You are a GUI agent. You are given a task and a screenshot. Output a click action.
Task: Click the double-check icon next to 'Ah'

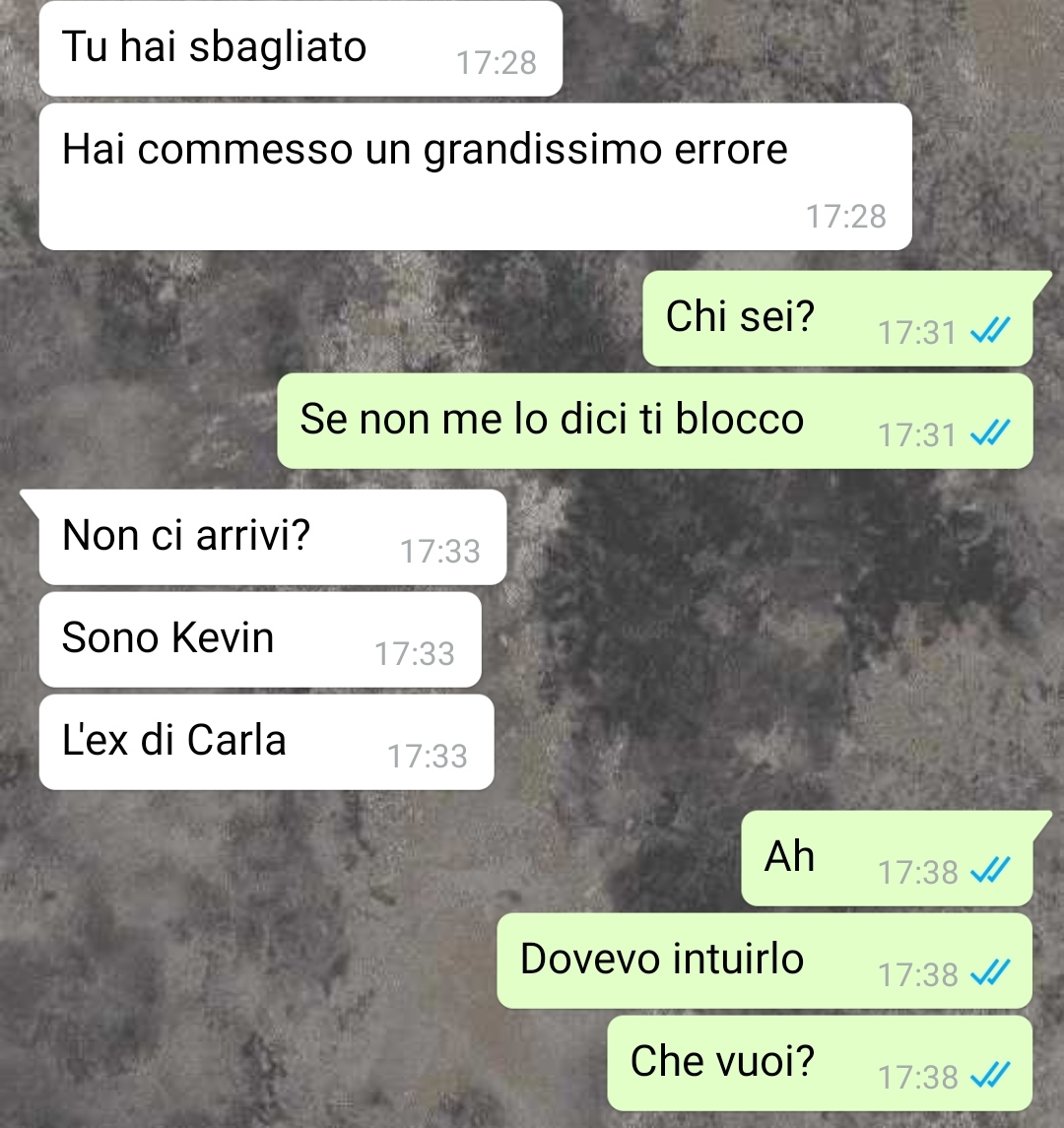click(991, 871)
